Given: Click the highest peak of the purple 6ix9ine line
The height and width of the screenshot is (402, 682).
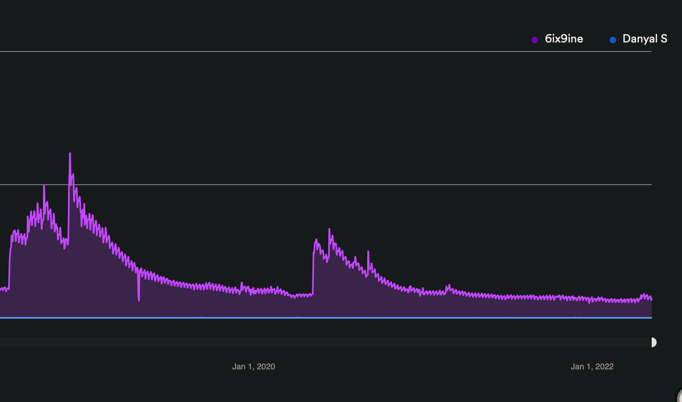Looking at the screenshot, I should [x=70, y=153].
